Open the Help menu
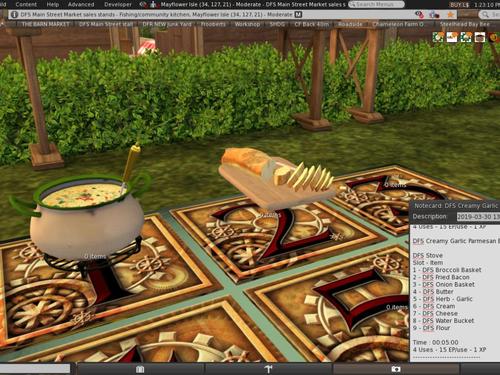 click(53, 4)
